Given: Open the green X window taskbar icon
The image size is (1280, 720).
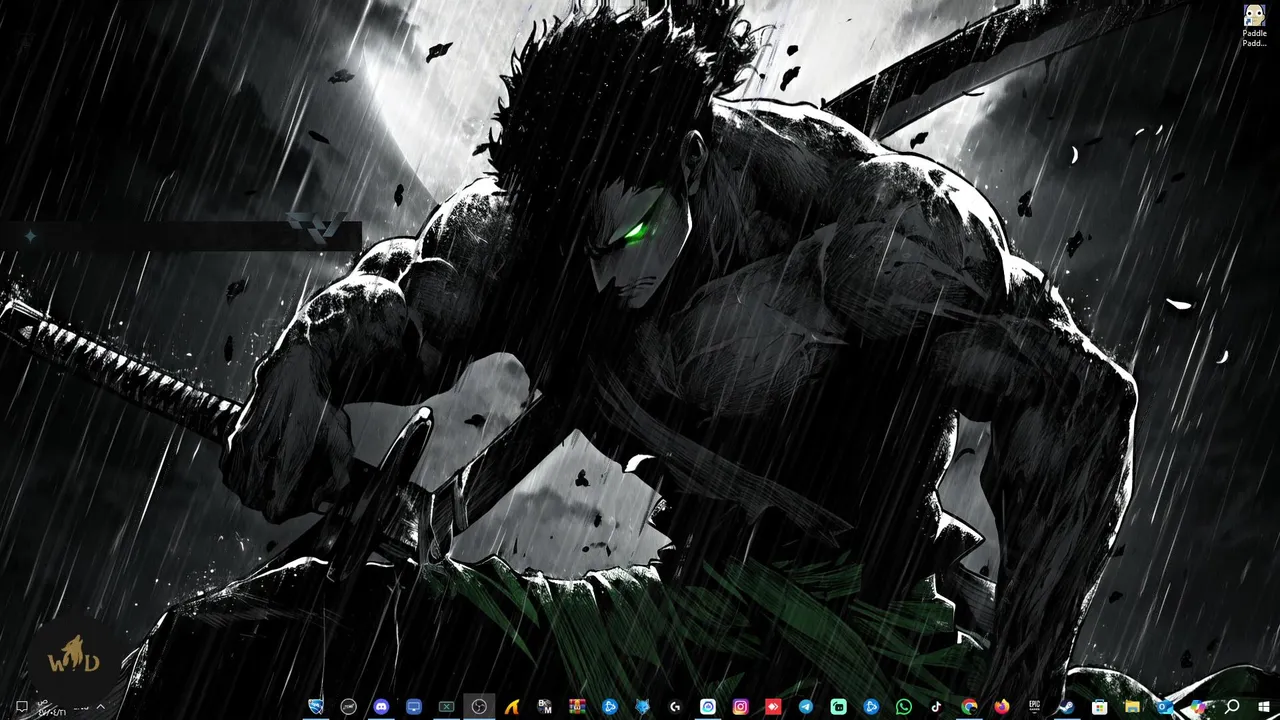Looking at the screenshot, I should 446,707.
